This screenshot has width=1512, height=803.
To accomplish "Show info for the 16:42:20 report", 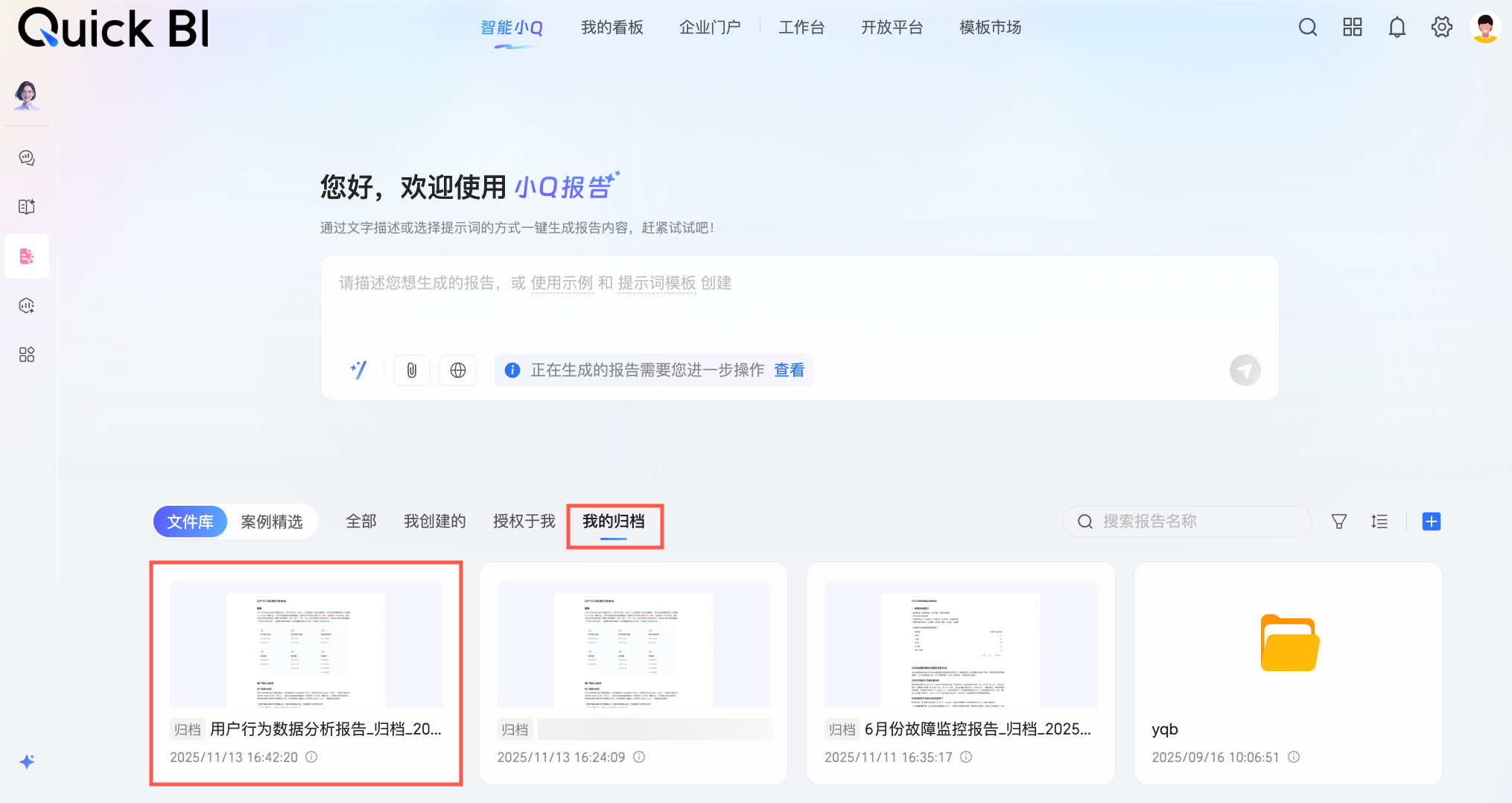I will pos(311,757).
